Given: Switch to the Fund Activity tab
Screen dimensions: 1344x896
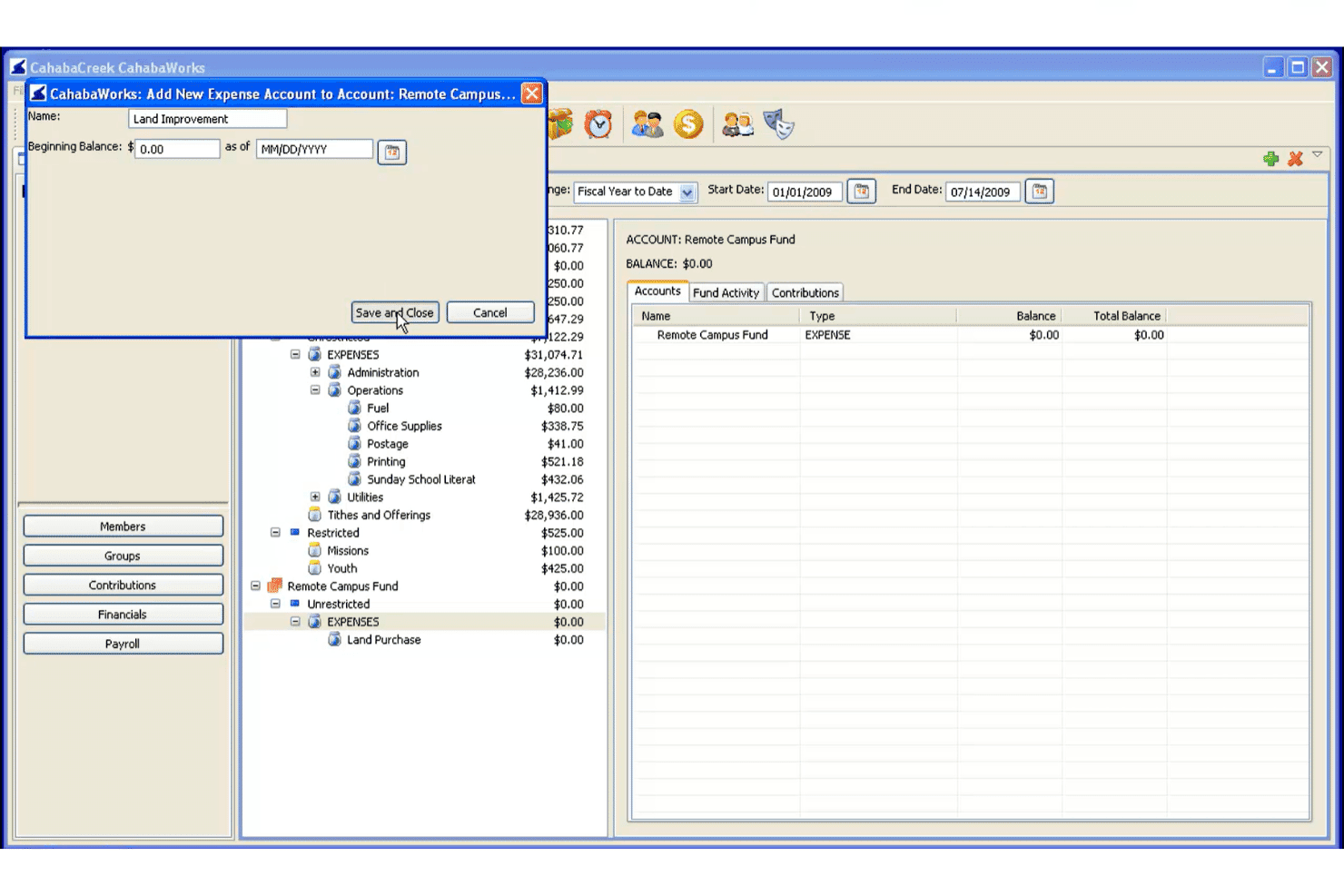Looking at the screenshot, I should click(x=726, y=292).
